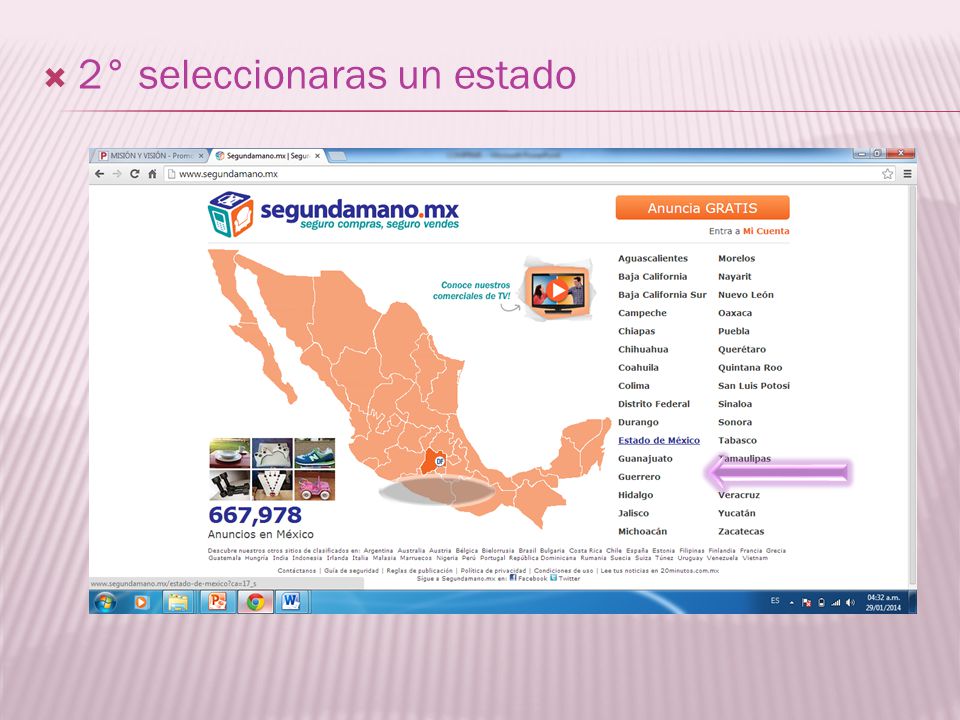Open the Twitter icon link in footer
960x720 pixels.
click(x=553, y=577)
